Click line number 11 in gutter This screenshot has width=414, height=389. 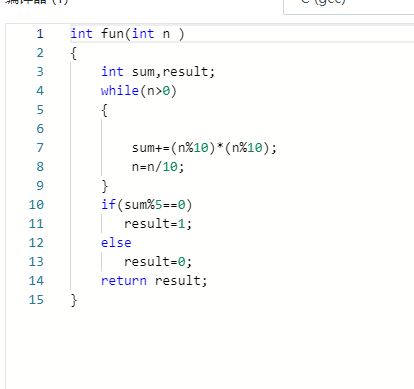coord(36,224)
